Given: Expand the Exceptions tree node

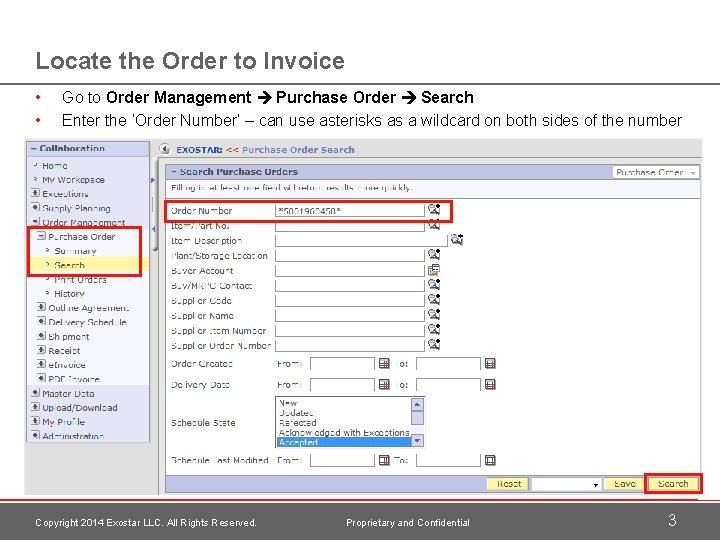Looking at the screenshot, I should click(35, 193).
